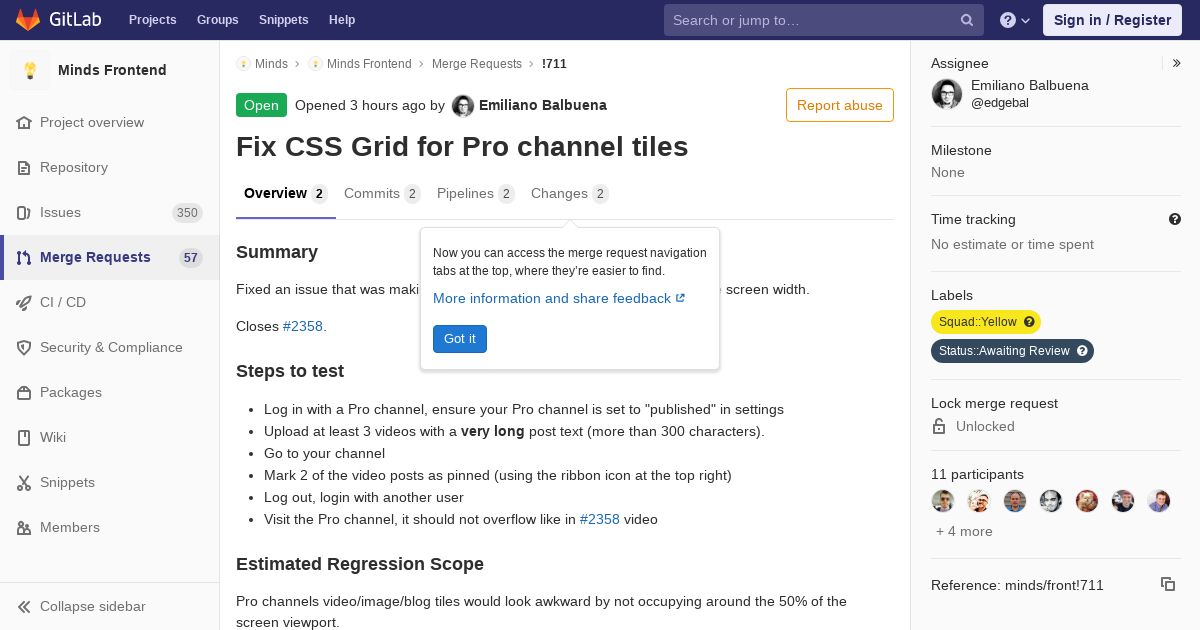Image resolution: width=1200 pixels, height=630 pixels.
Task: Collapse the right sidebar with the chevron
Action: click(x=1177, y=63)
